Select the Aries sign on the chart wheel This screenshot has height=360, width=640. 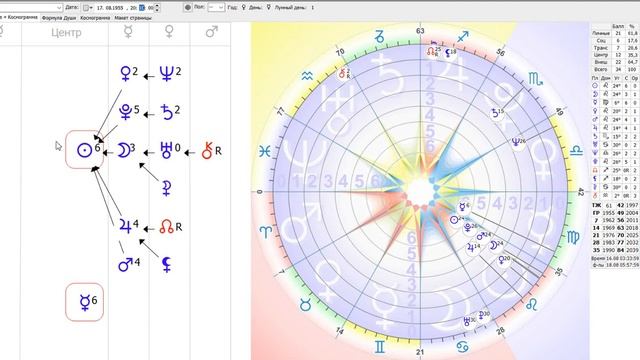[x=266, y=232]
